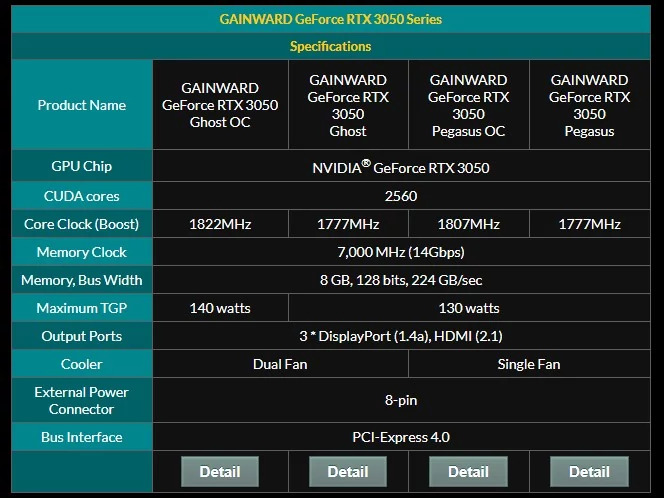The width and height of the screenshot is (664, 498).
Task: Select the 'PCI-Express 4.0' value
Action: (401, 437)
